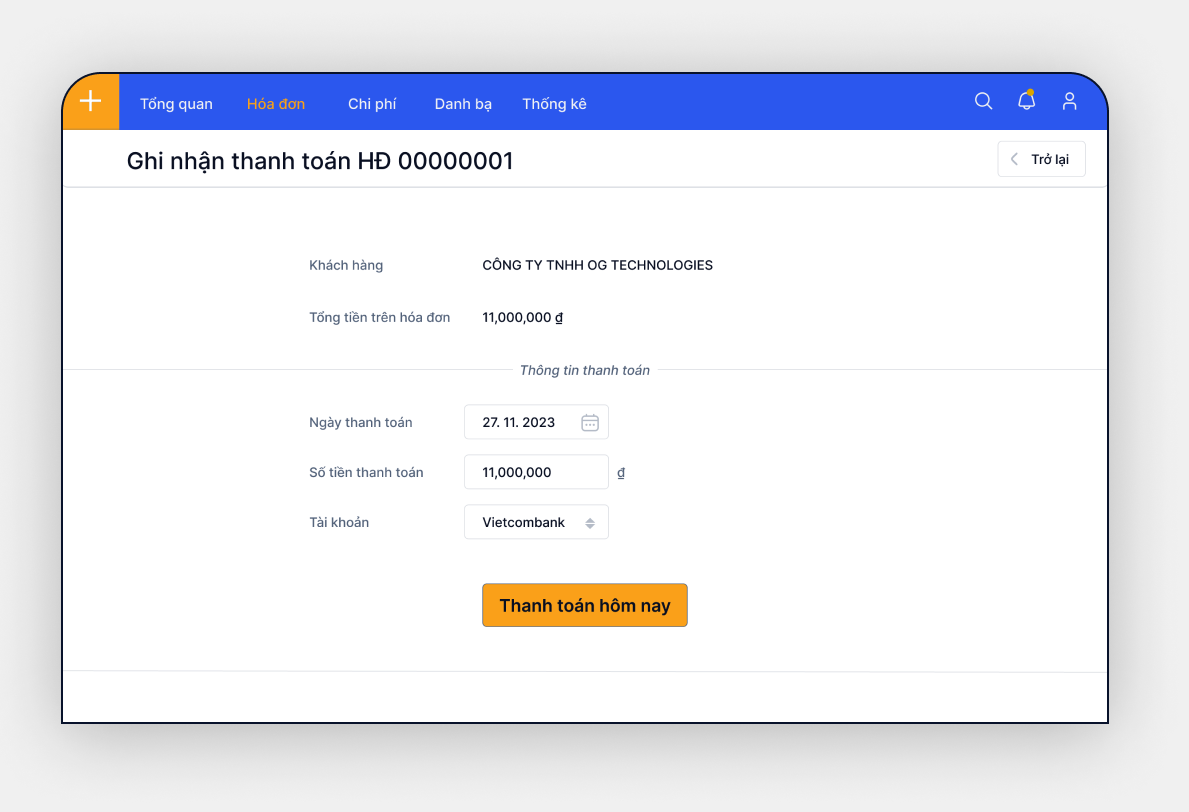
Task: Click the invoice total 11,000,000 ₫ value
Action: (522, 317)
